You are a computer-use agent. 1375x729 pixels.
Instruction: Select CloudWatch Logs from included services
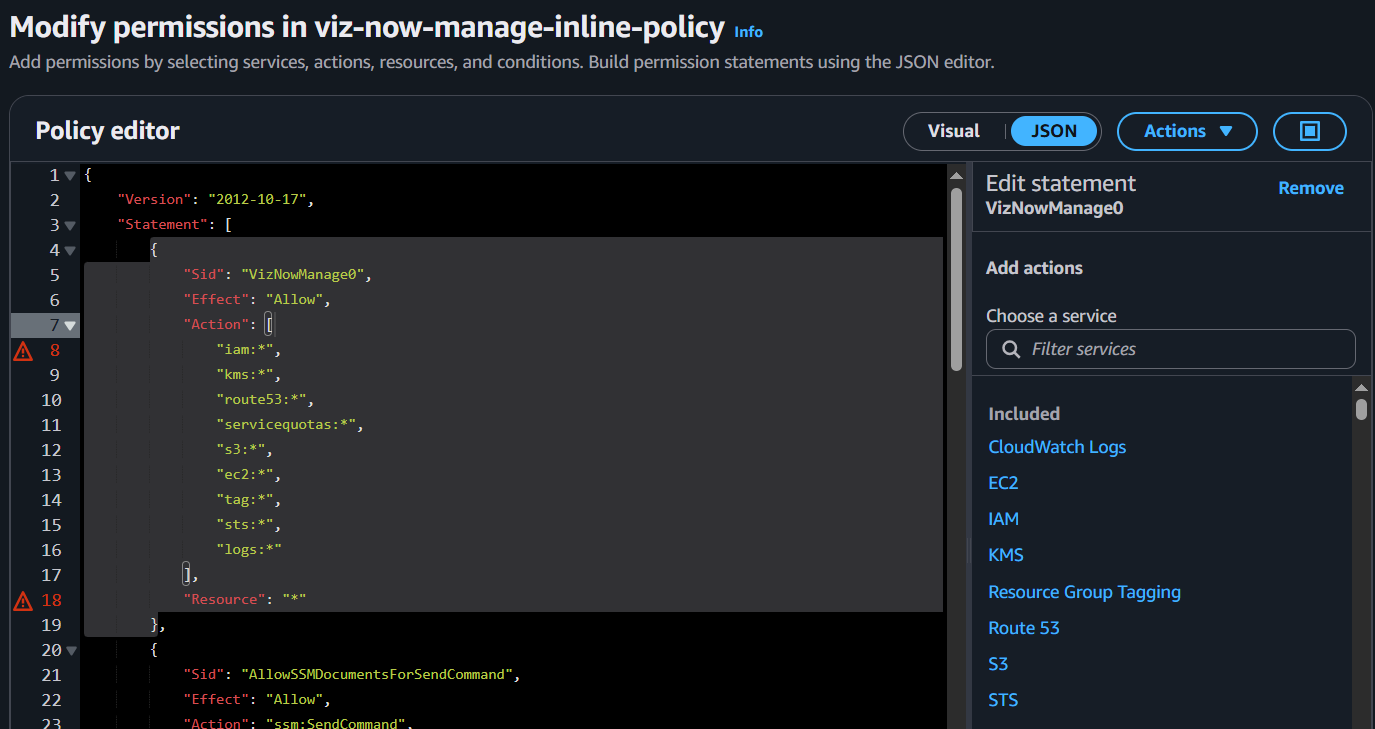point(1056,447)
